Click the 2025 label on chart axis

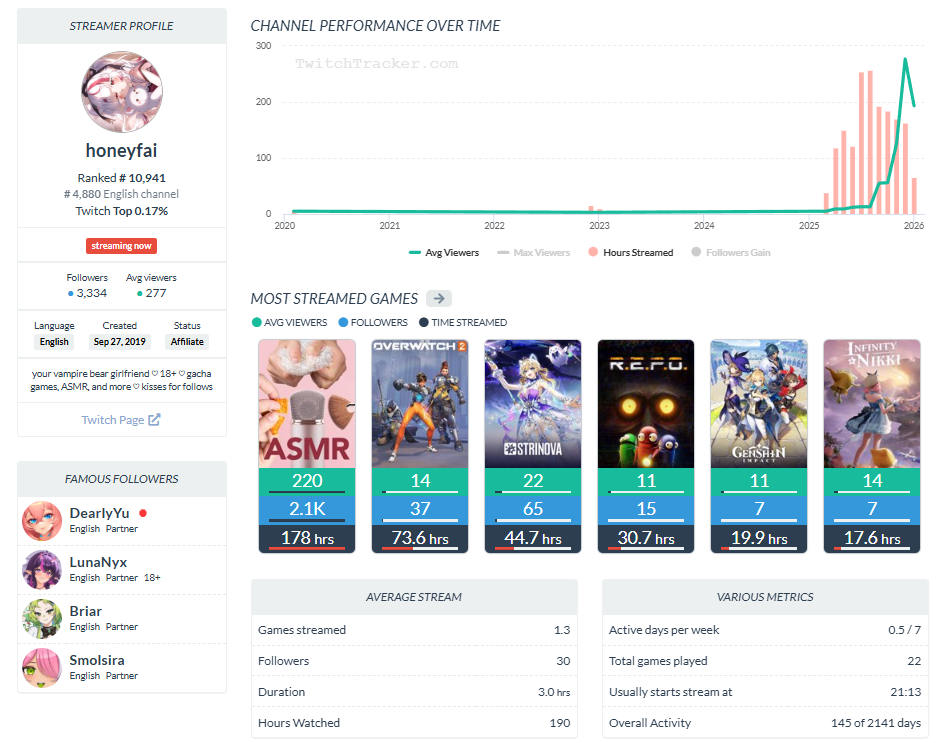tap(809, 226)
